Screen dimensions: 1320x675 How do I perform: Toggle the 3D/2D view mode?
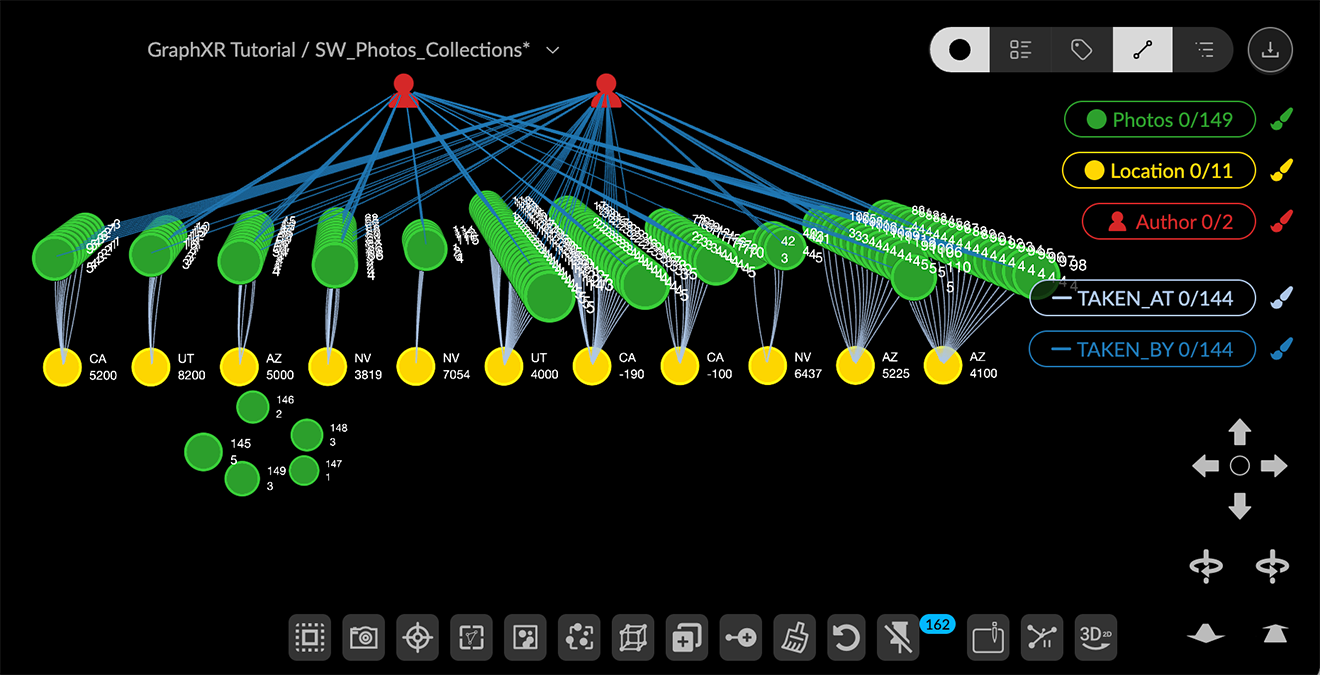(x=1095, y=637)
